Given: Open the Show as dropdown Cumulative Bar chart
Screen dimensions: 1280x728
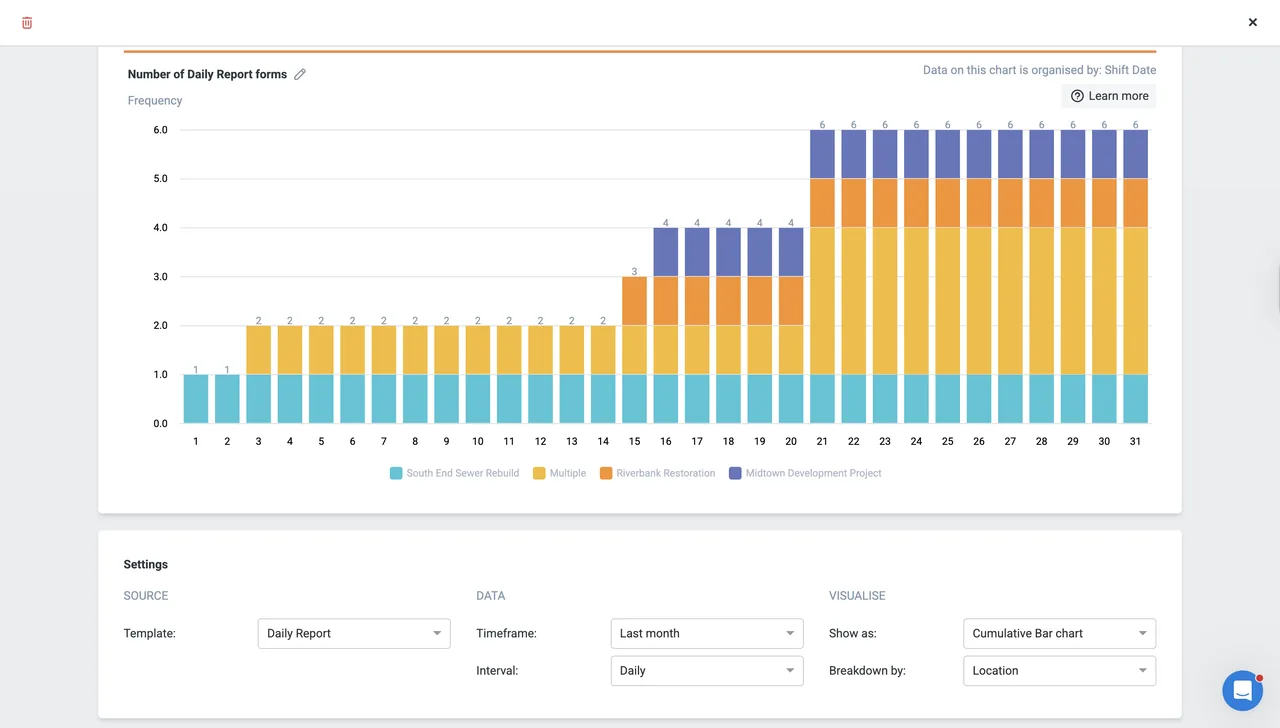Looking at the screenshot, I should (1059, 633).
